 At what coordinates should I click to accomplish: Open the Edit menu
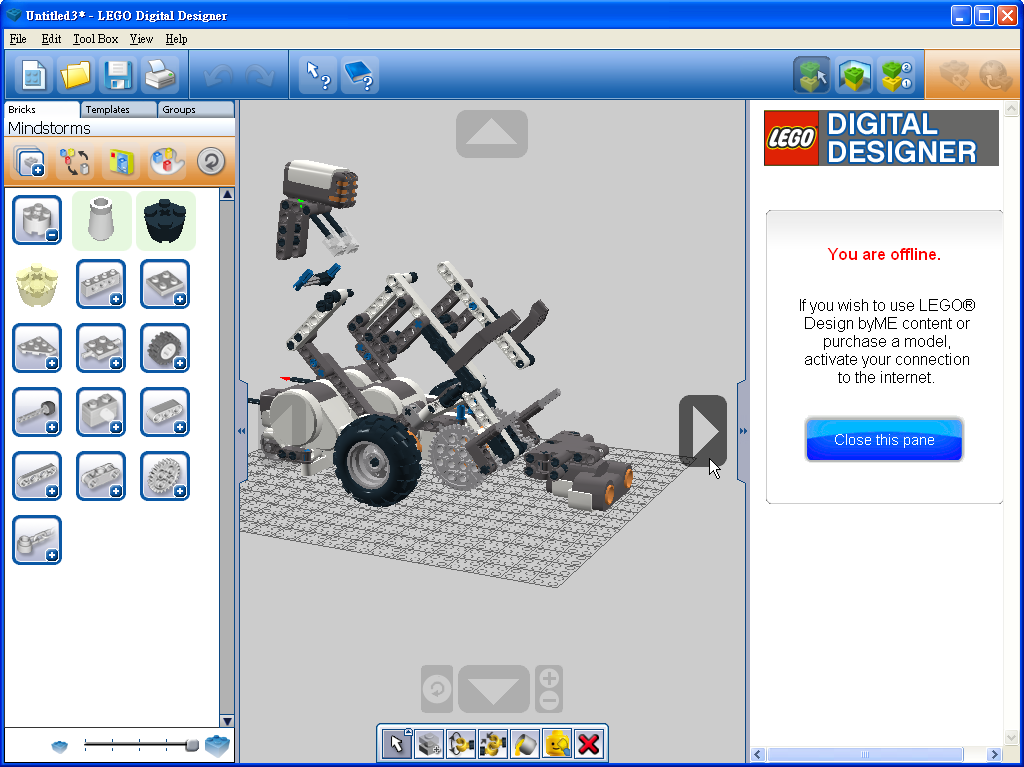[x=51, y=39]
